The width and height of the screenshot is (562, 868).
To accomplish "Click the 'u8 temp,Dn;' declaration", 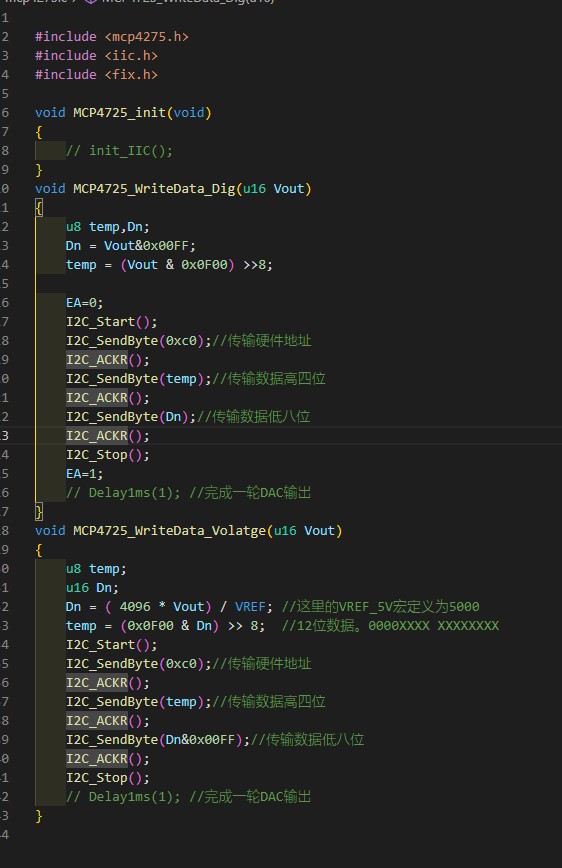I will pyautogui.click(x=107, y=226).
